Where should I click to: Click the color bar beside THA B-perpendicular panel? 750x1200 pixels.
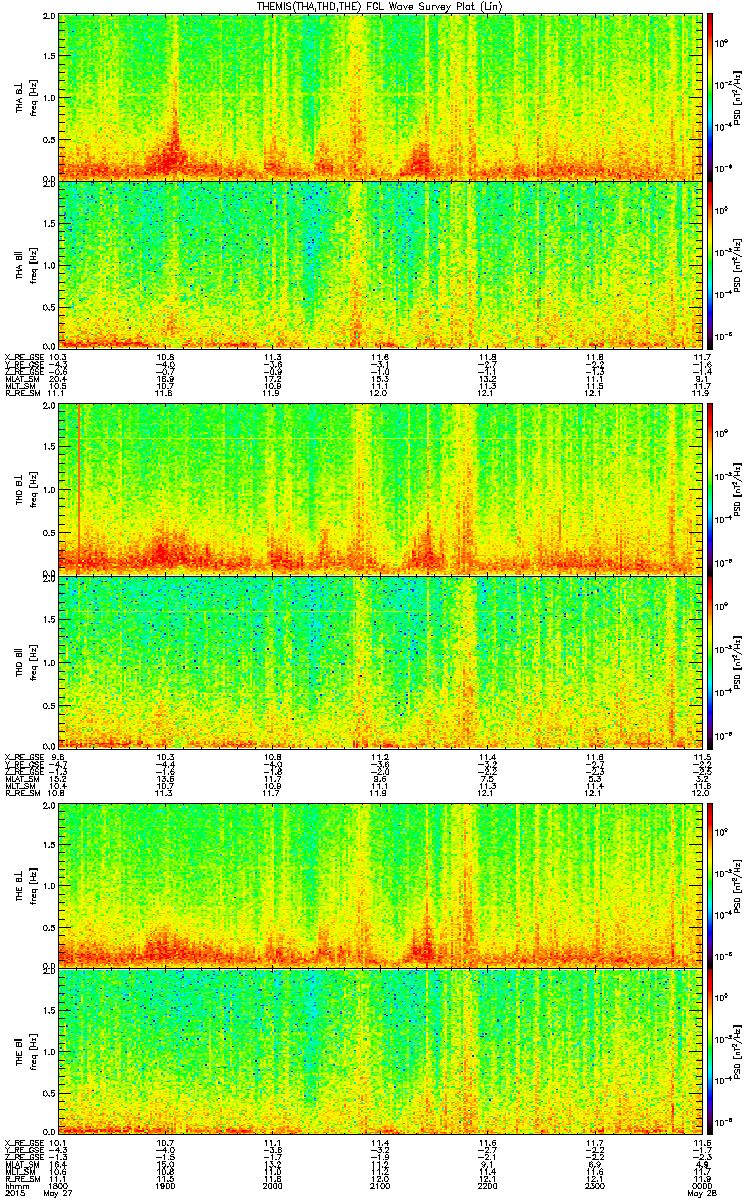pyautogui.click(x=710, y=97)
